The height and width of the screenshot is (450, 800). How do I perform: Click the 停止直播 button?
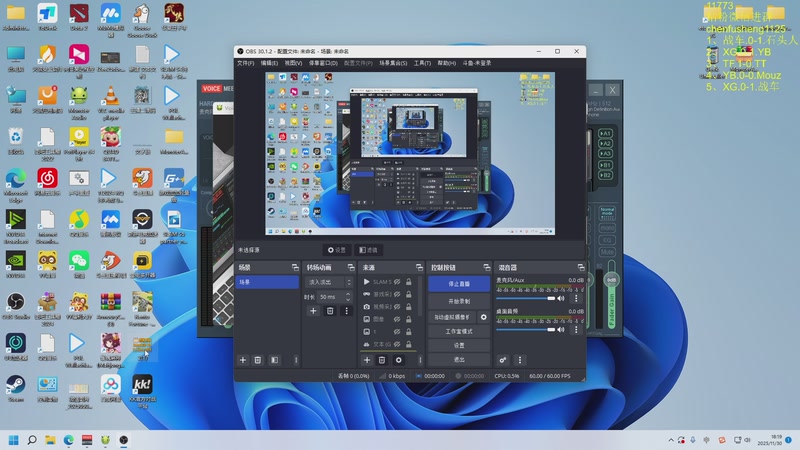click(459, 284)
